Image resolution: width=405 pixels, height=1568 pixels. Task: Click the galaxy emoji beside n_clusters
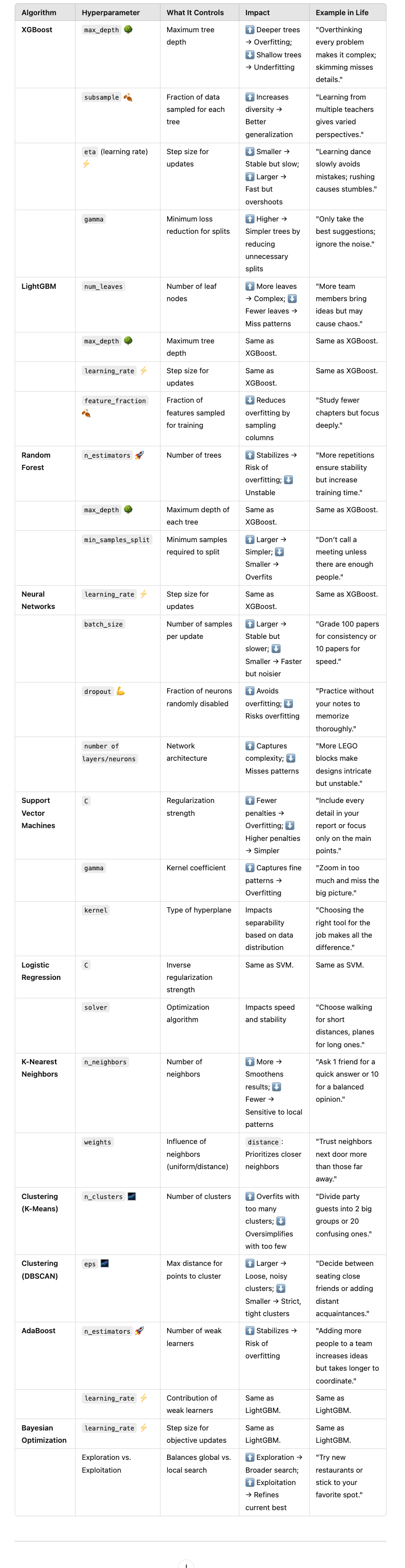132,1196
